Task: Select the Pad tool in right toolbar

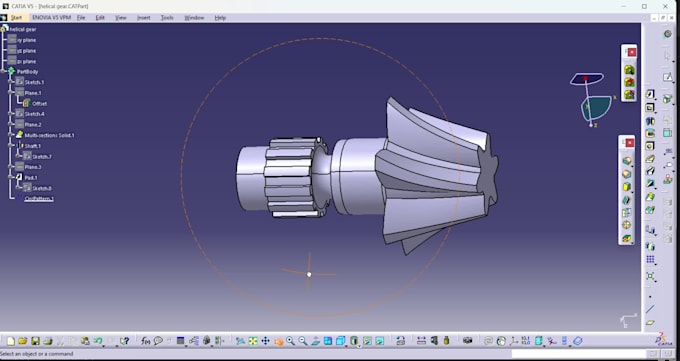Action: pyautogui.click(x=650, y=94)
